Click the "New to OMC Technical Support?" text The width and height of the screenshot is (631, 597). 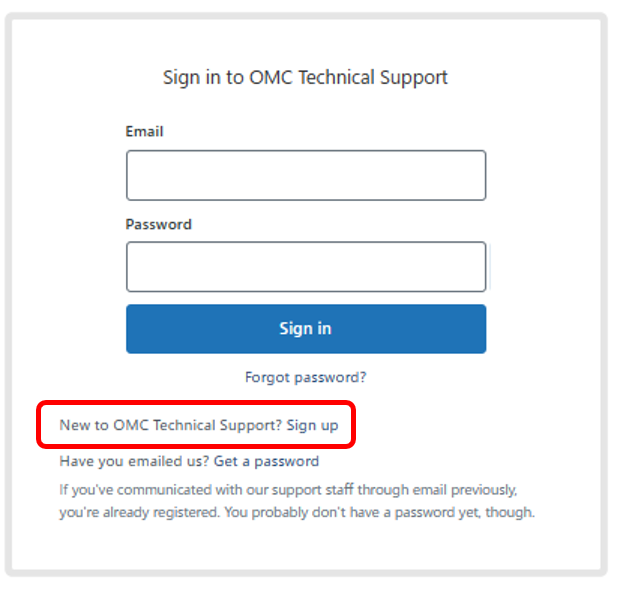click(x=170, y=425)
